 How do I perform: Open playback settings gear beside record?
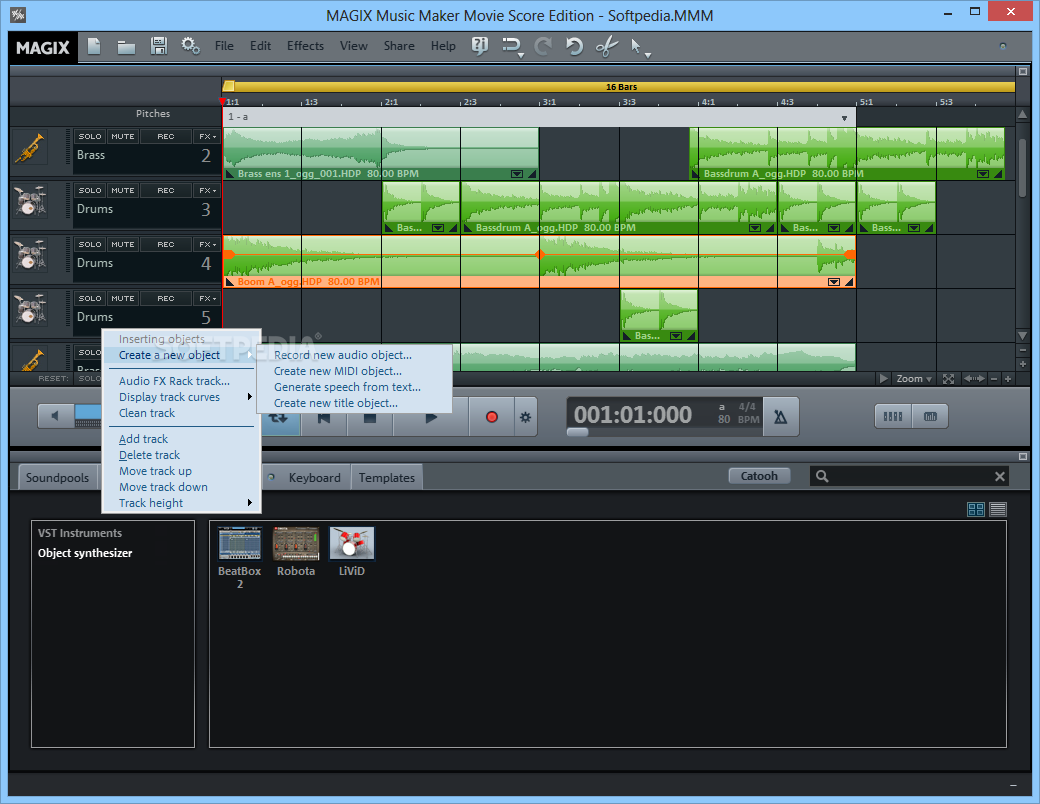click(x=525, y=417)
